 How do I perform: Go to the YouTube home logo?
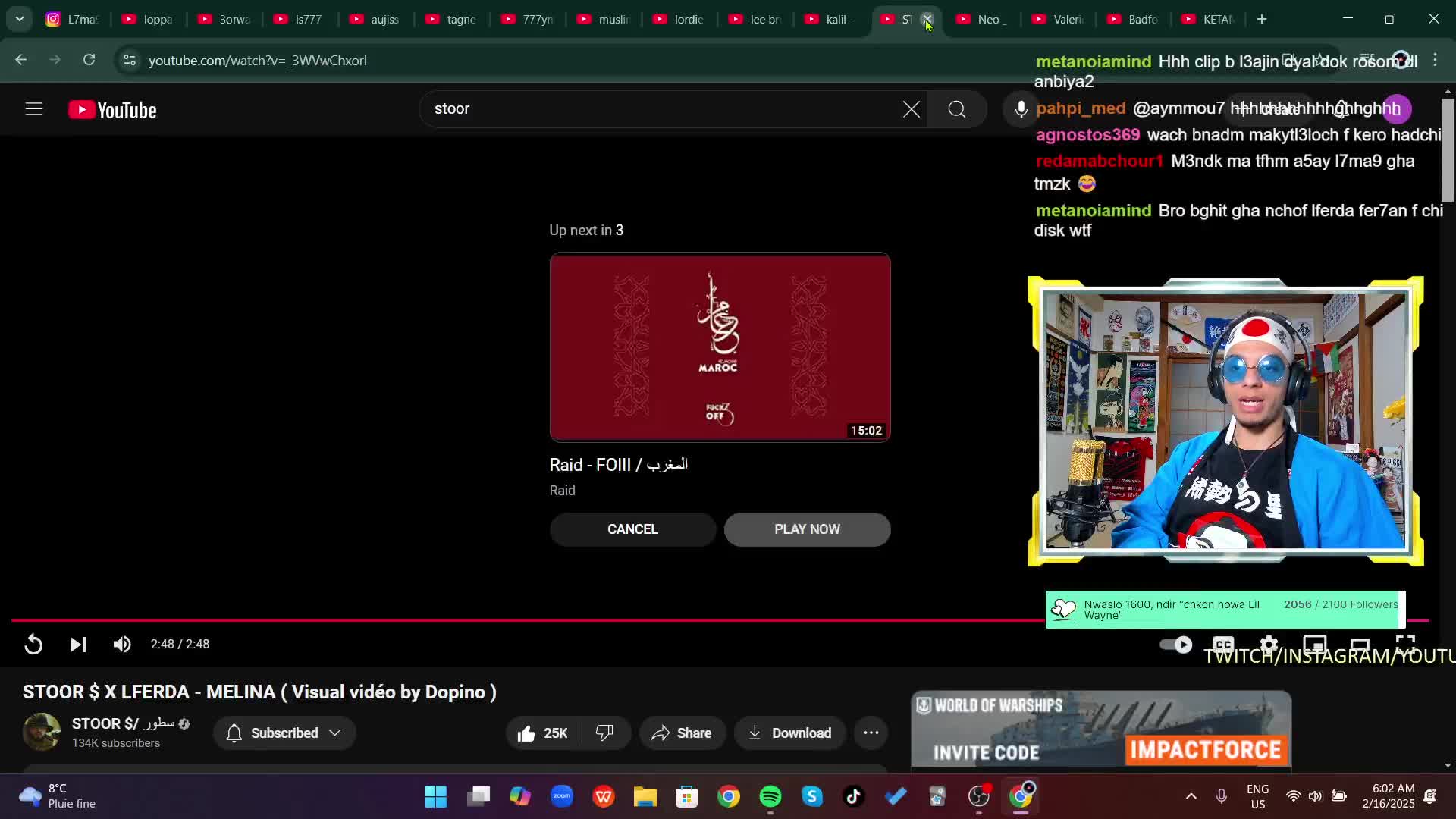coord(113,110)
